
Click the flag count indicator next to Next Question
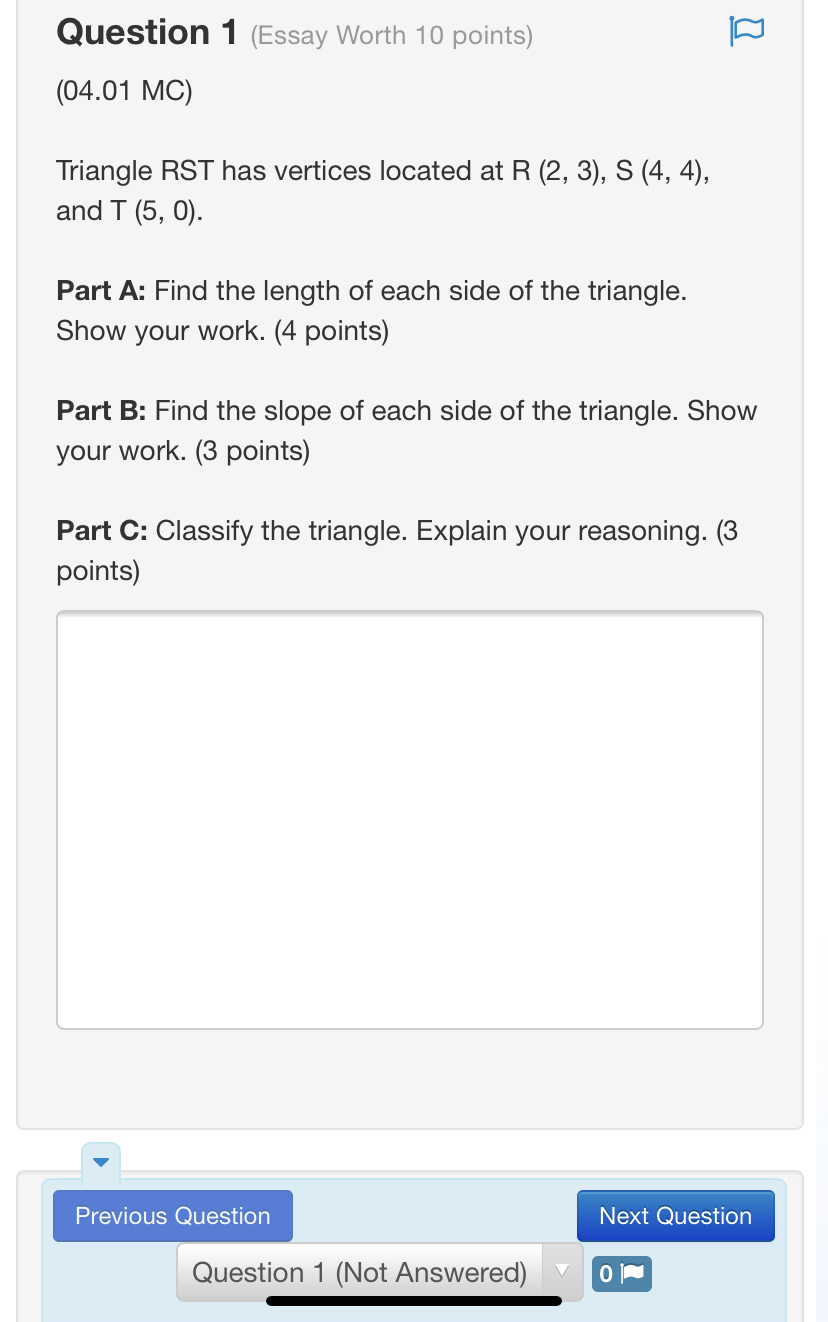pos(621,1273)
